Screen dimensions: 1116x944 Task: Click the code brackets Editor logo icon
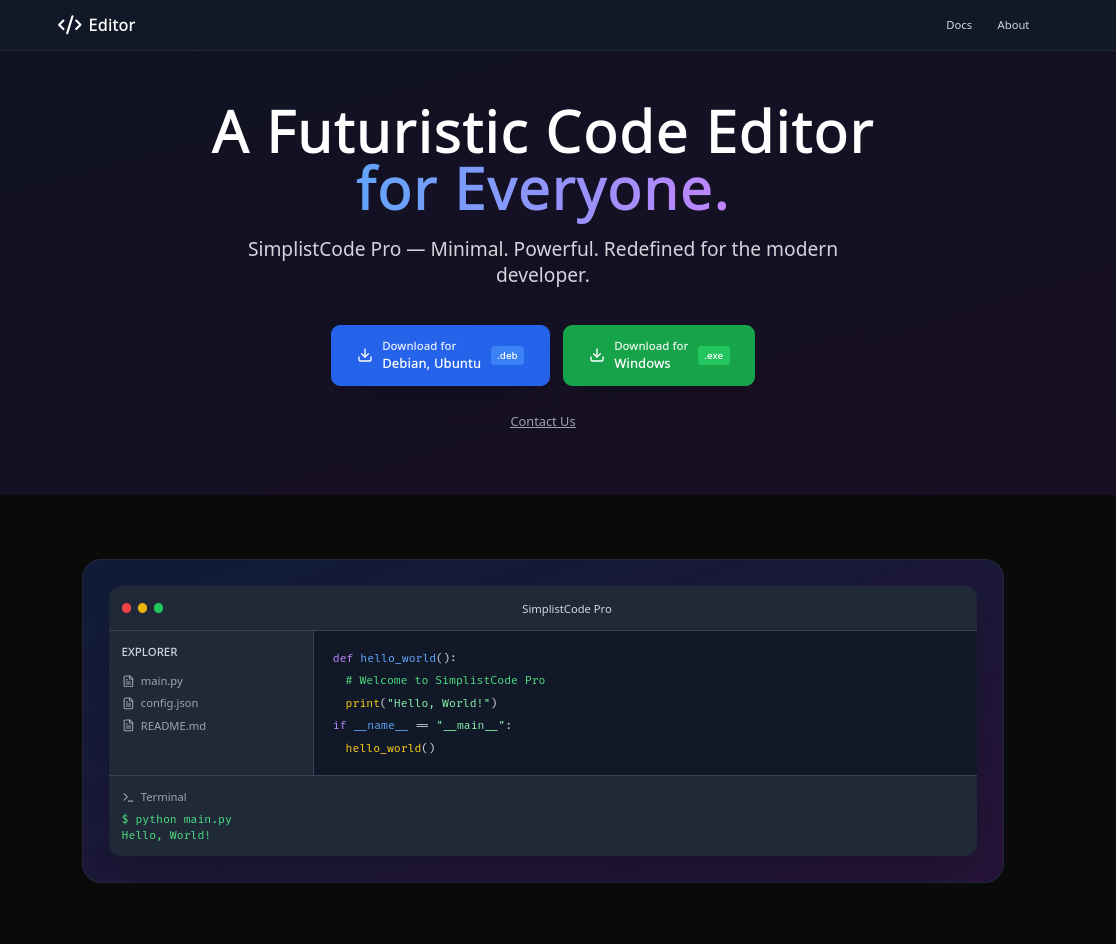click(69, 25)
